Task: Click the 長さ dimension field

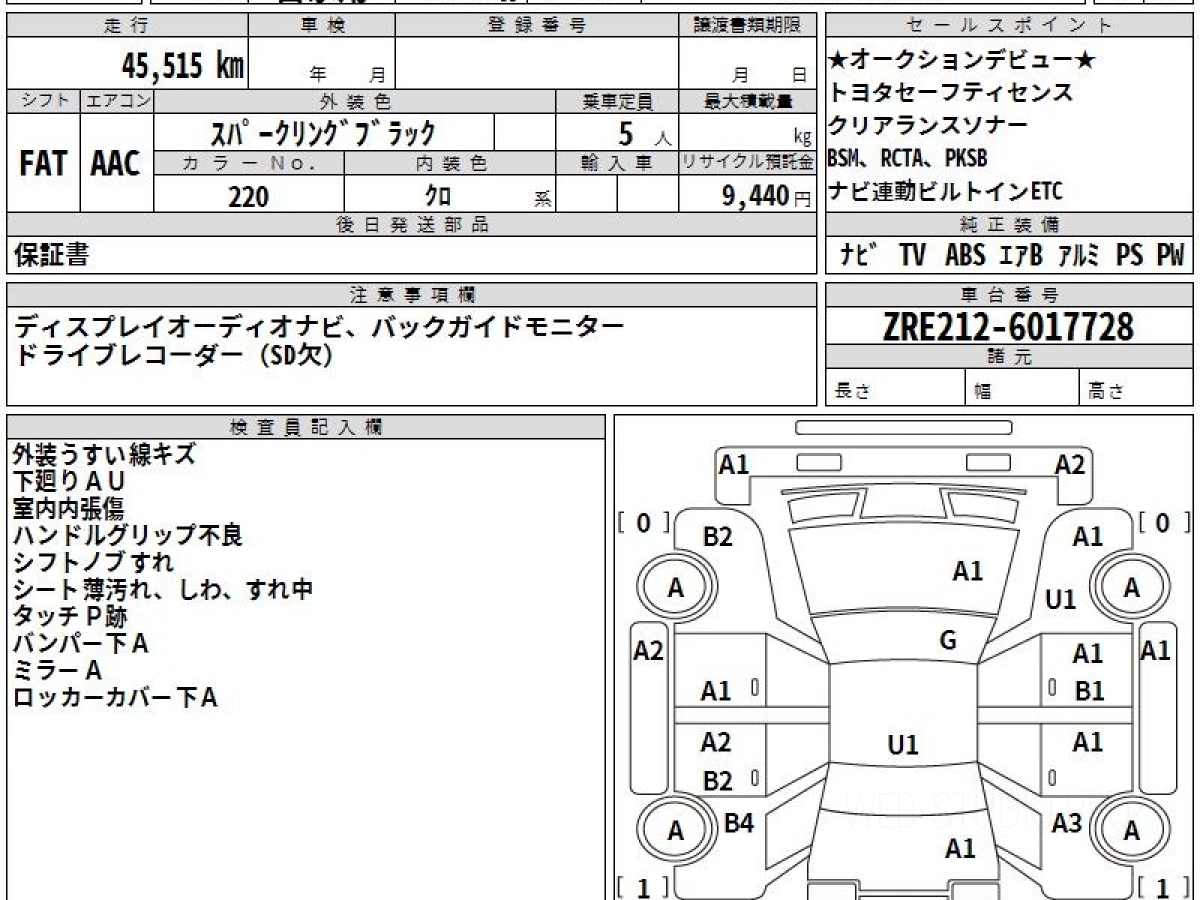Action: click(x=896, y=388)
